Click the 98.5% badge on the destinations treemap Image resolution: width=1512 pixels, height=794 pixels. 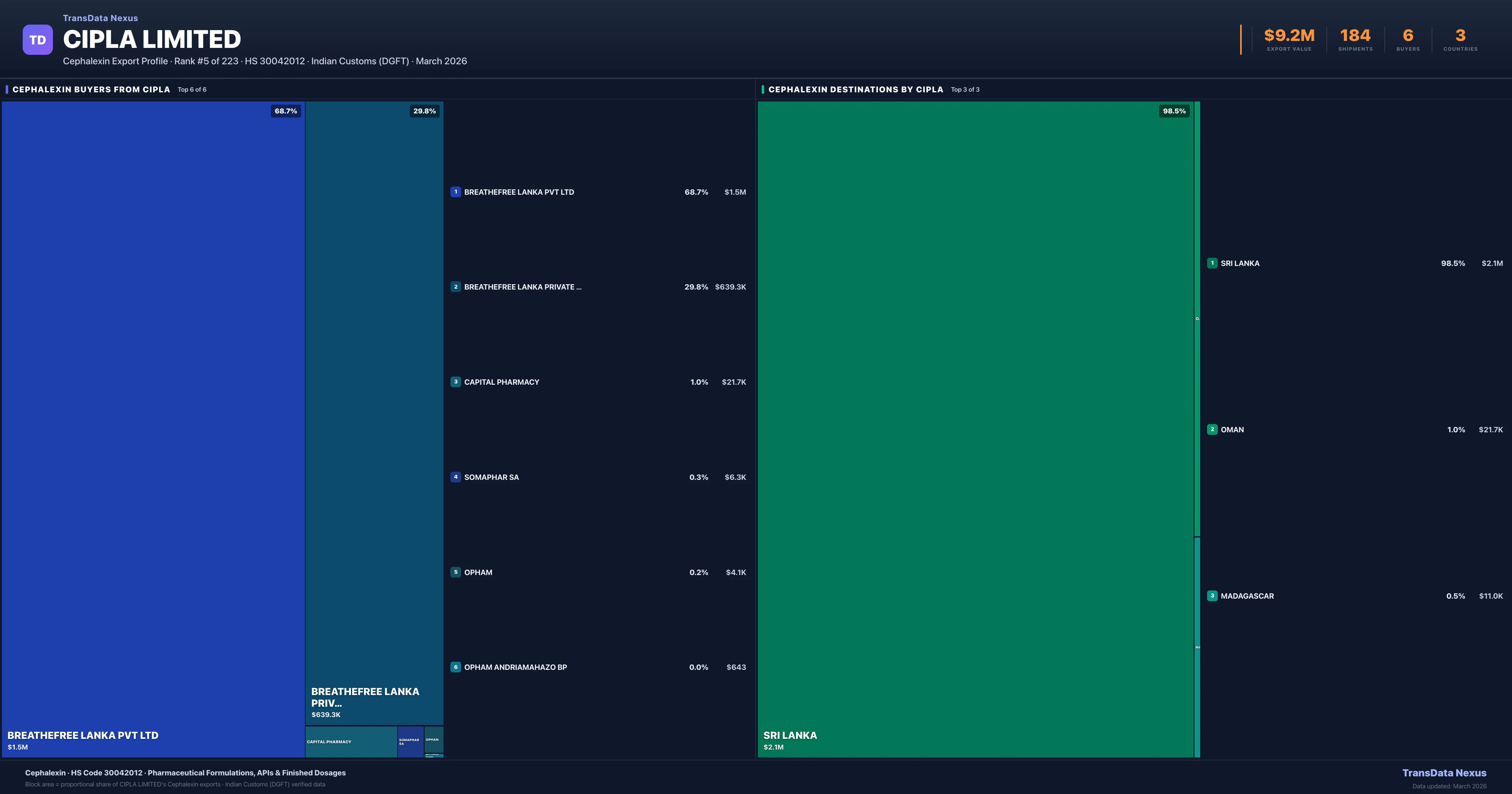tap(1174, 111)
